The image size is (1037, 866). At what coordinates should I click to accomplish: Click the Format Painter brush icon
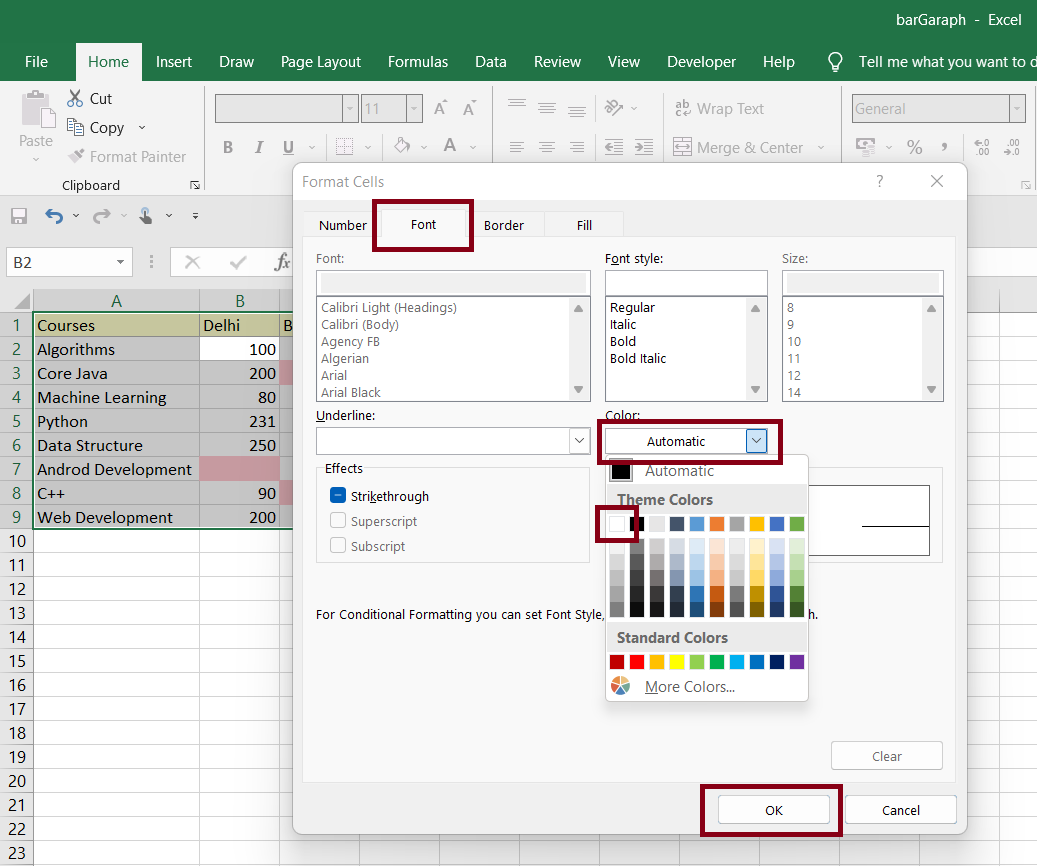tap(76, 157)
